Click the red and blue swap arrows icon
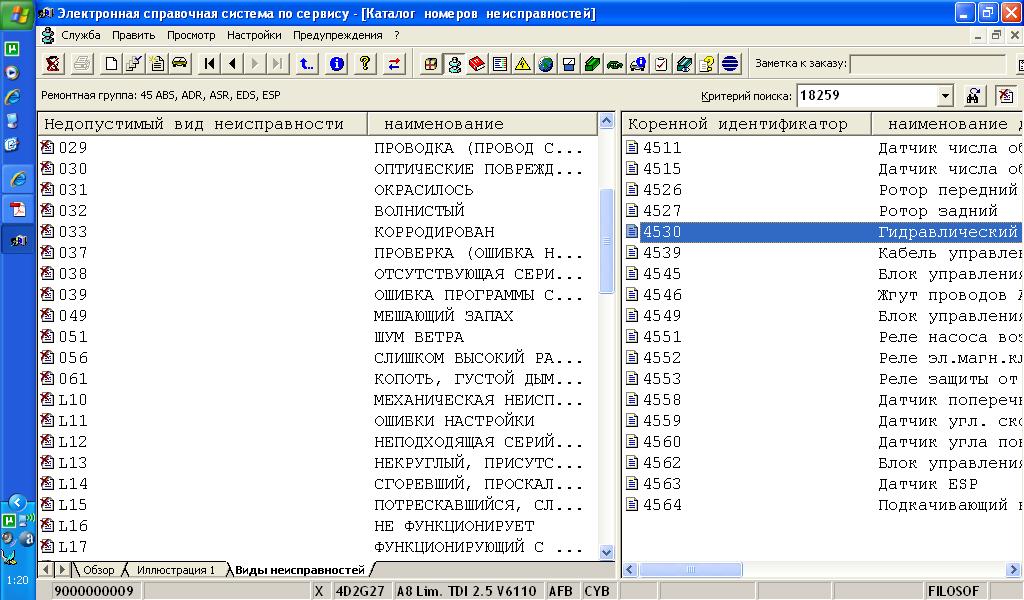The height and width of the screenshot is (600, 1024). [395, 64]
